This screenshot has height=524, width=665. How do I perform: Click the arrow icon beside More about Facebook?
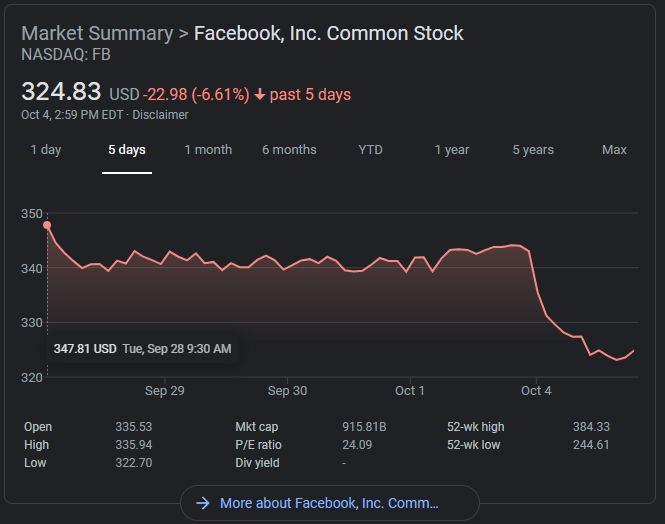click(203, 503)
